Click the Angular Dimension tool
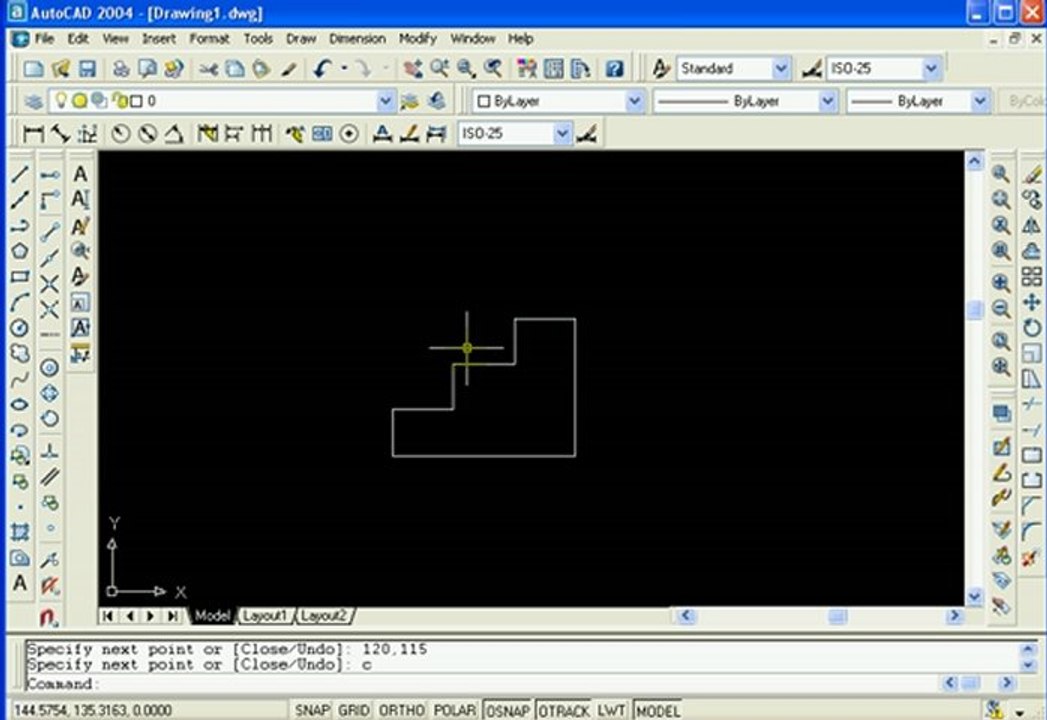This screenshot has width=1047, height=720. point(174,134)
